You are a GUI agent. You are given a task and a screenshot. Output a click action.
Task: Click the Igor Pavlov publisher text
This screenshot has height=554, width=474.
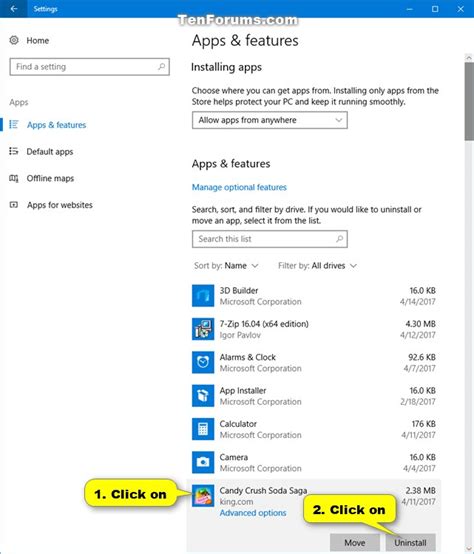(x=240, y=335)
